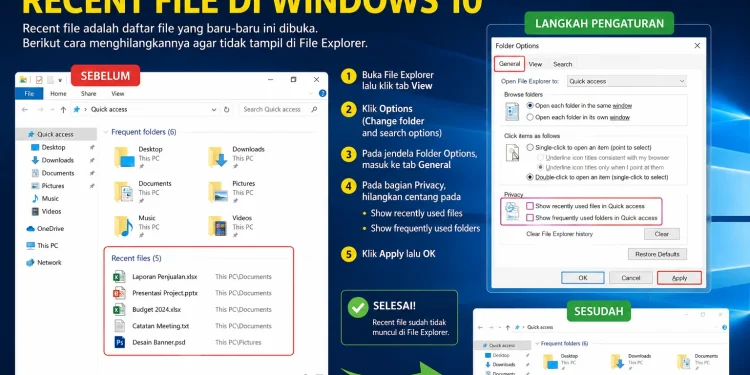Open the View ribbon tab in File Explorer
The height and width of the screenshot is (375, 750).
pos(118,94)
